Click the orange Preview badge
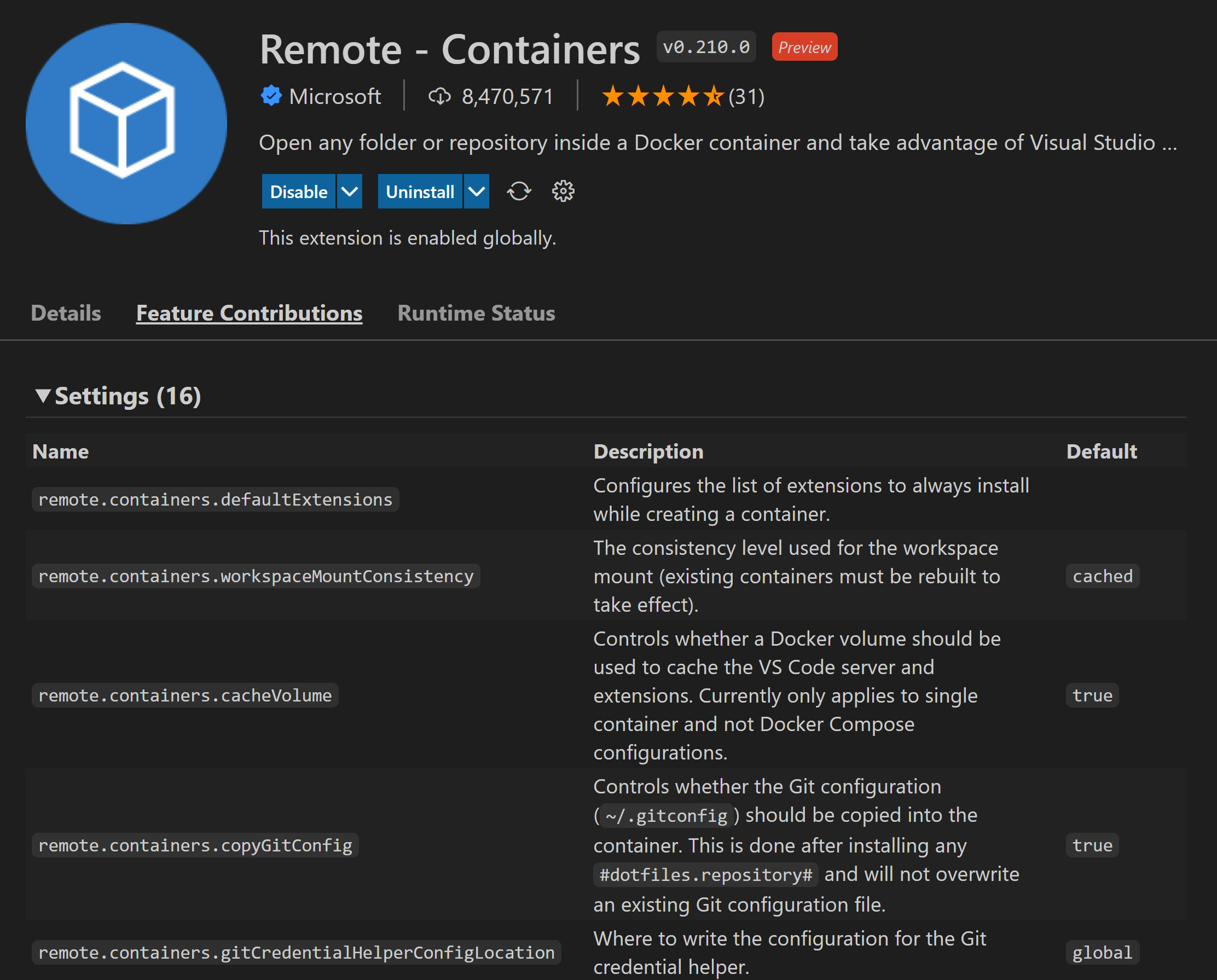This screenshot has width=1217, height=980. point(804,47)
